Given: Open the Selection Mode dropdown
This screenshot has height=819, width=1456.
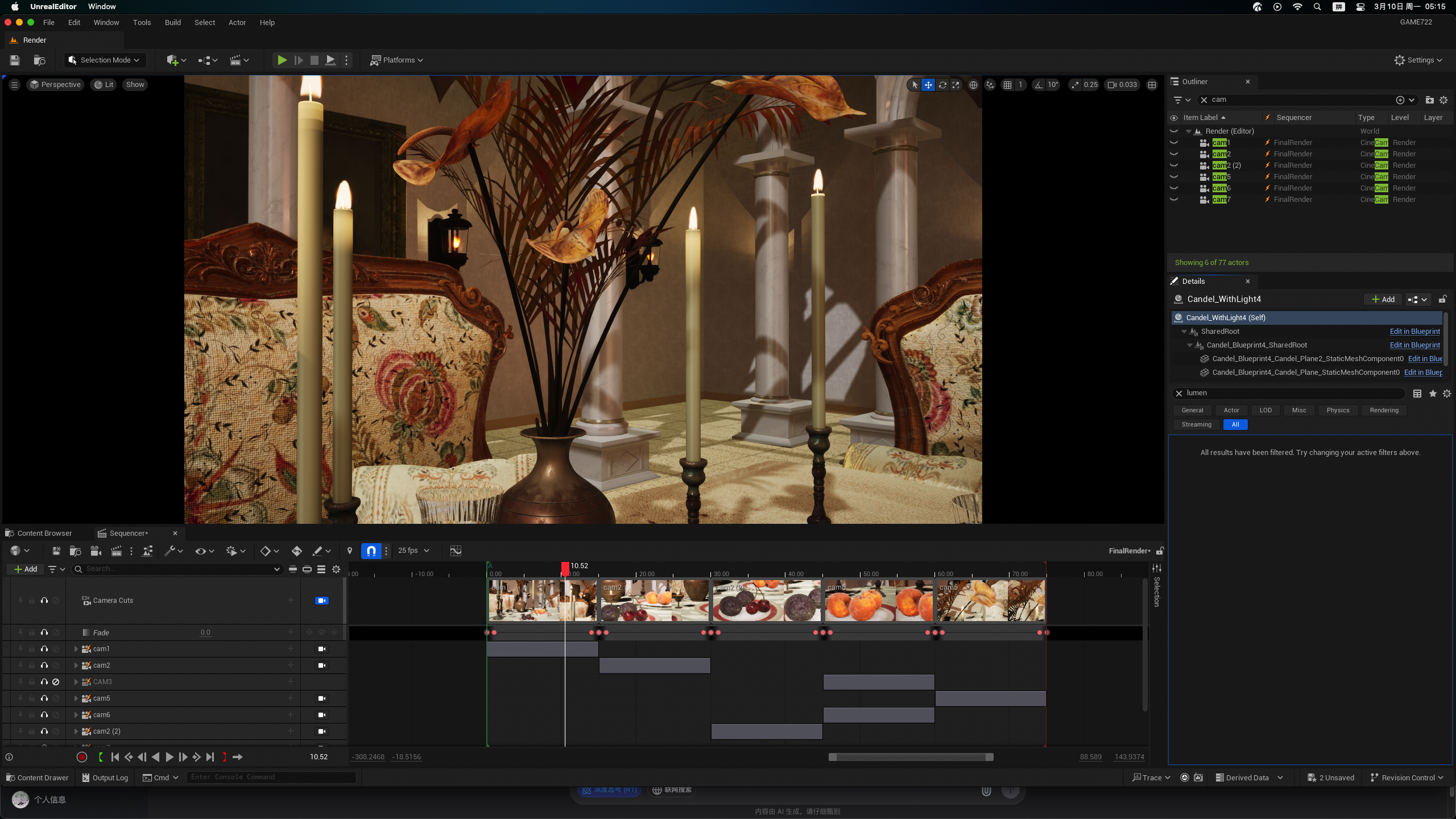Looking at the screenshot, I should (104, 60).
